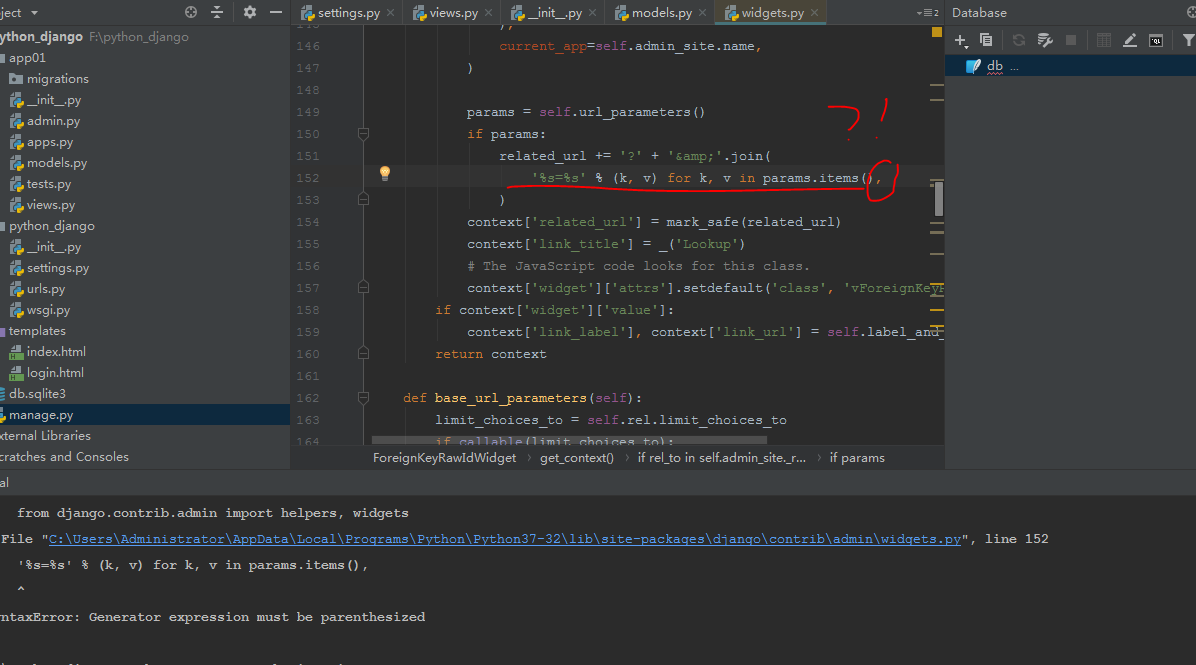Image resolution: width=1196 pixels, height=665 pixels.
Task: Click the 'if params' breadcrumb
Action: (857, 458)
